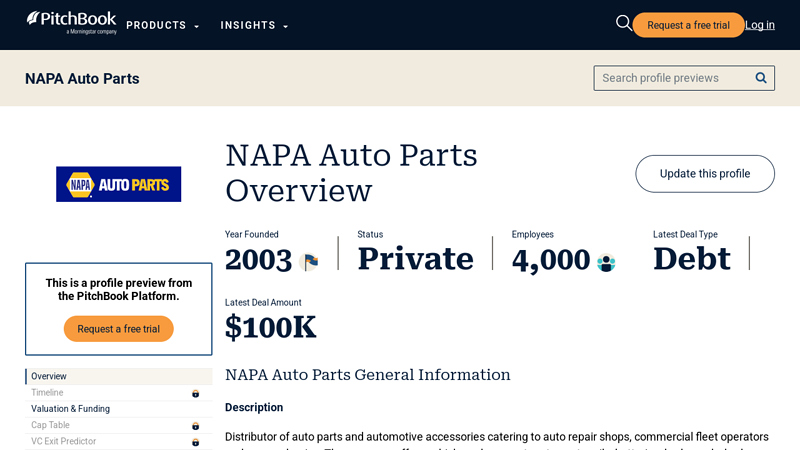
Task: Click the 4,000 employees value
Action: 551,260
